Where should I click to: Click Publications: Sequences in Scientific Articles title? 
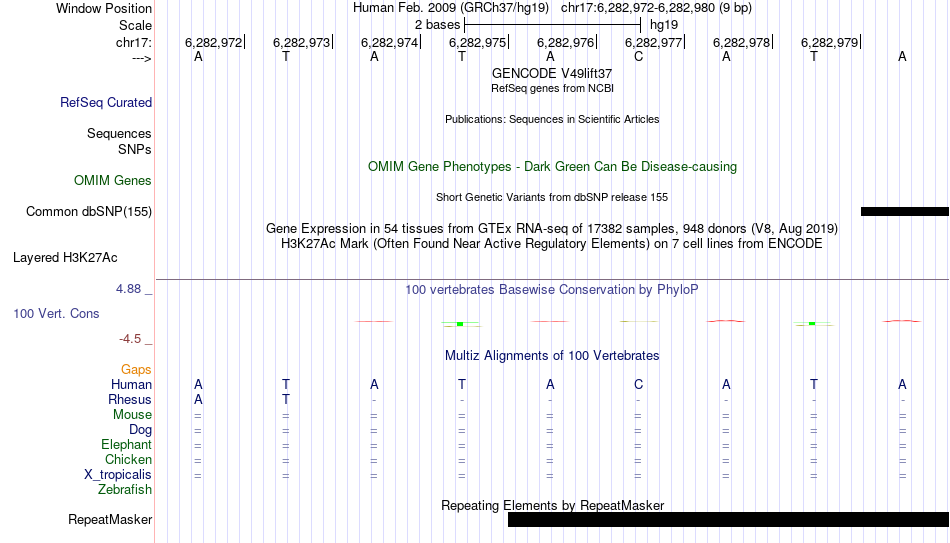pos(552,119)
